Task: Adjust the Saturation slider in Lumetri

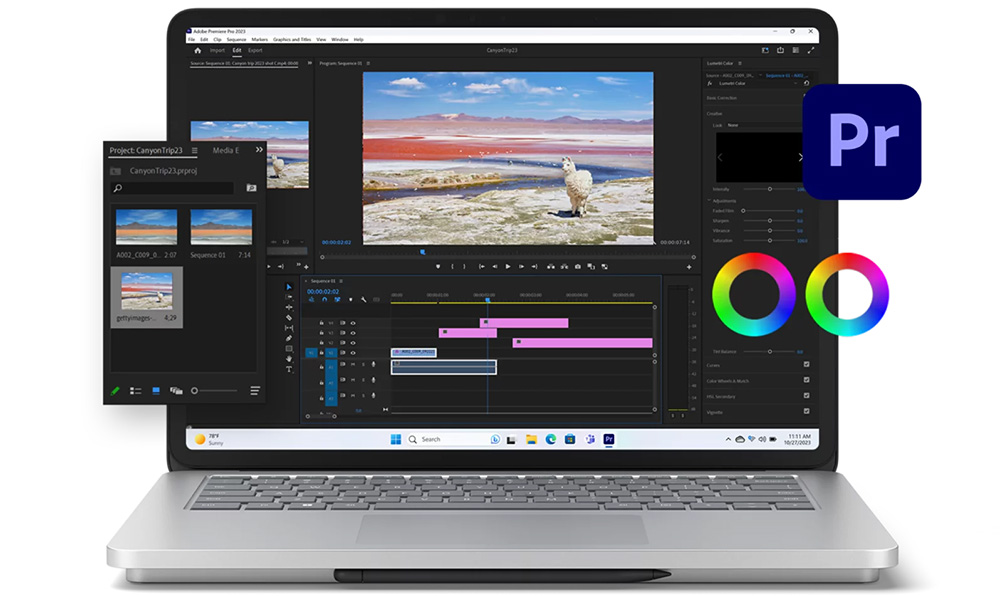Action: click(x=770, y=240)
